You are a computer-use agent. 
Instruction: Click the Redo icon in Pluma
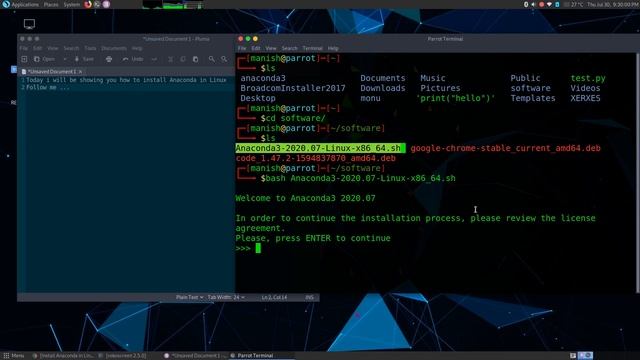point(154,59)
